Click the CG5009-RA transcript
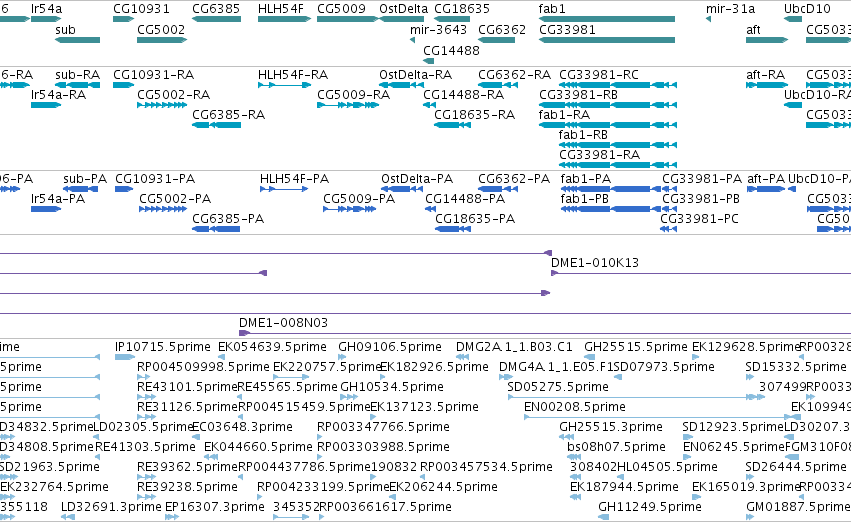Viewport: 851px width, 522px height. (348, 105)
